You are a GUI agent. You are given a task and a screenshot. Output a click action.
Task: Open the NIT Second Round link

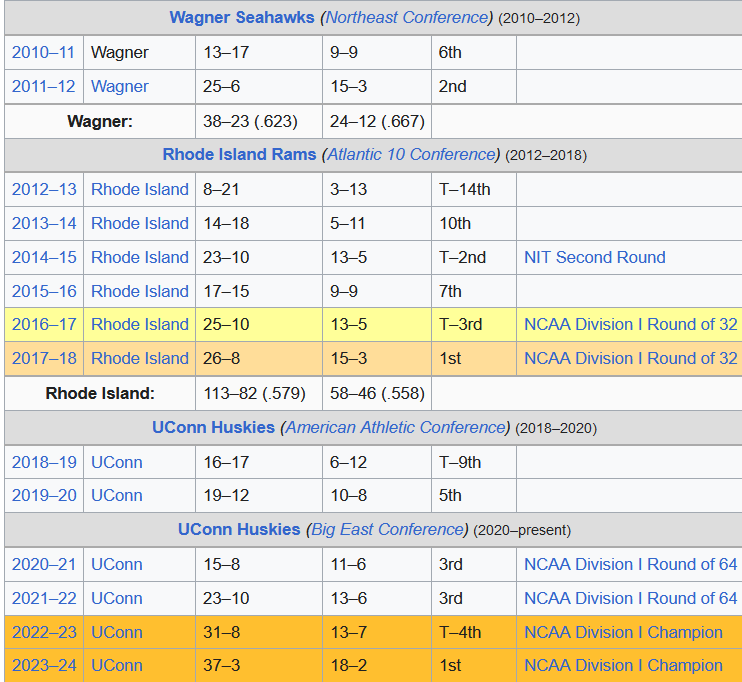tap(595, 257)
